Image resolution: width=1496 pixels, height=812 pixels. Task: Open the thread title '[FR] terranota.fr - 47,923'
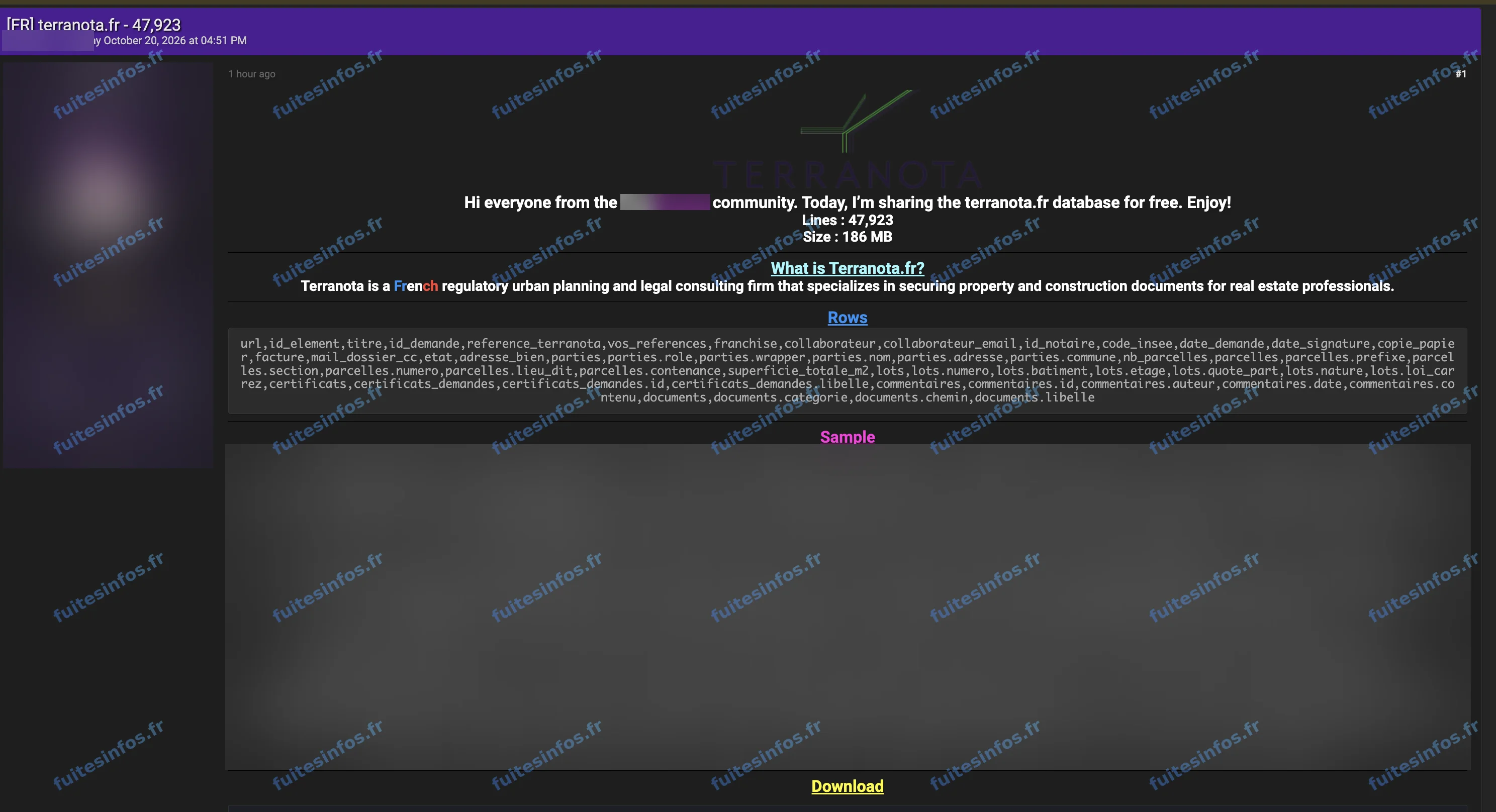click(93, 25)
